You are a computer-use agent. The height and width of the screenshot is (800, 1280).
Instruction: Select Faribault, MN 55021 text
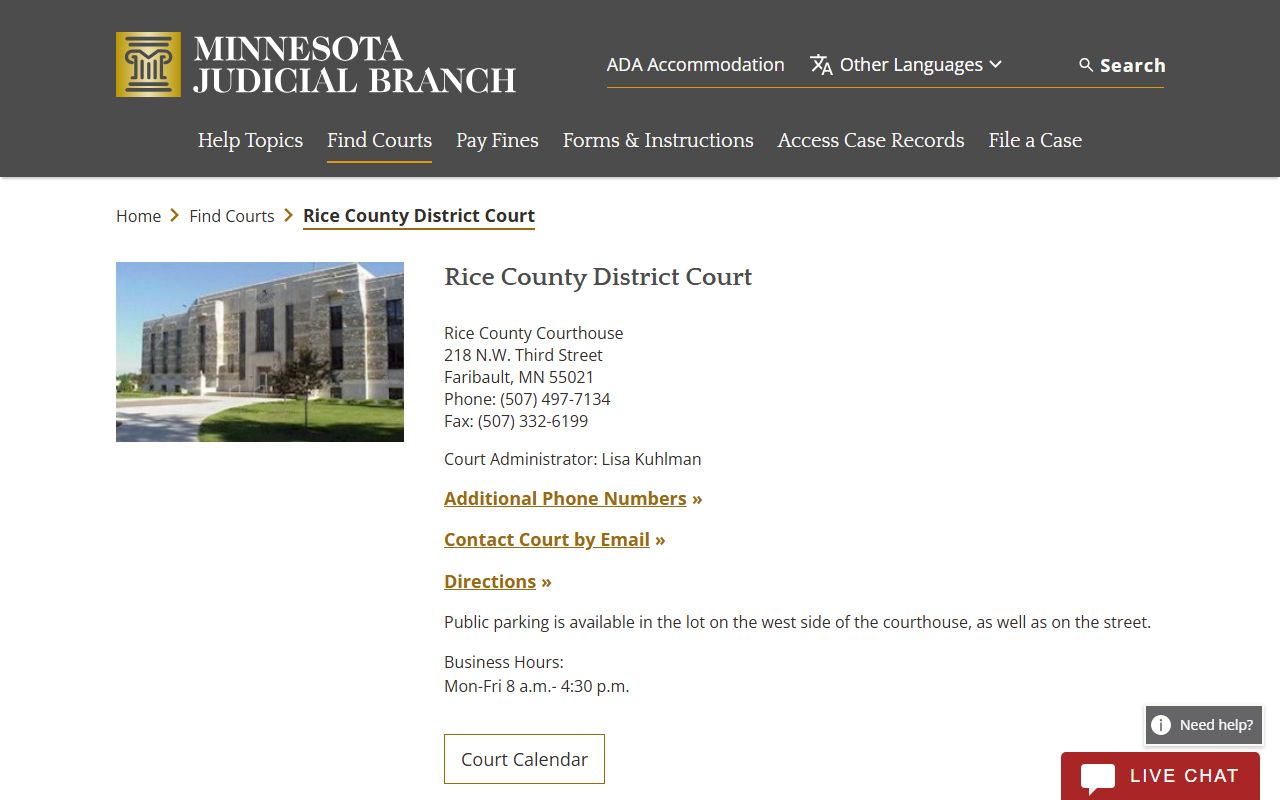pyautogui.click(x=519, y=377)
